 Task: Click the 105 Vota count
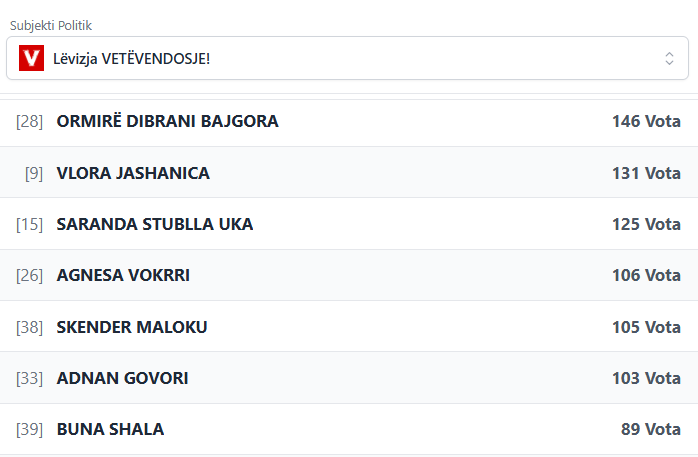pos(646,327)
